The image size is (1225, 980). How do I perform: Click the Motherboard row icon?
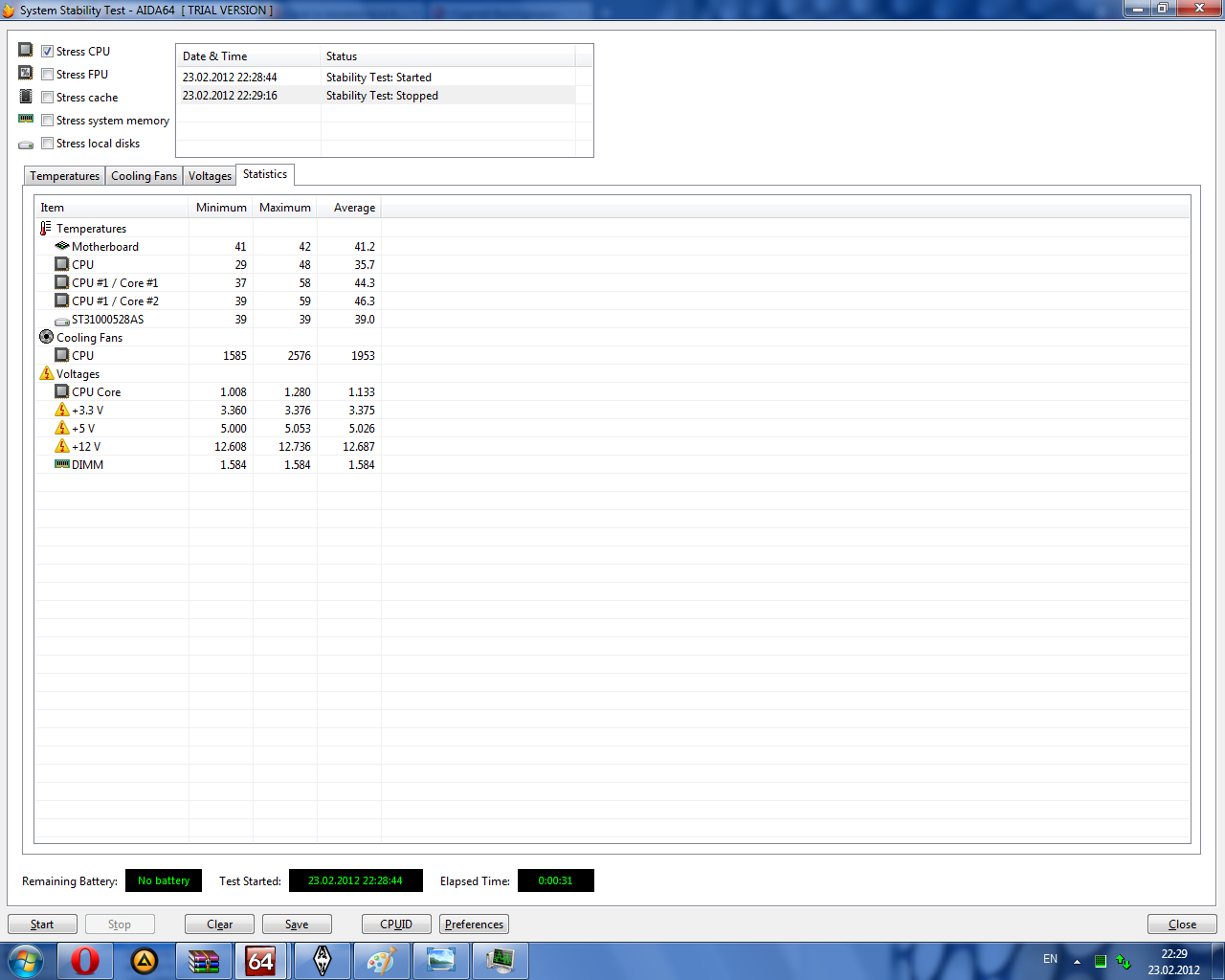click(62, 246)
